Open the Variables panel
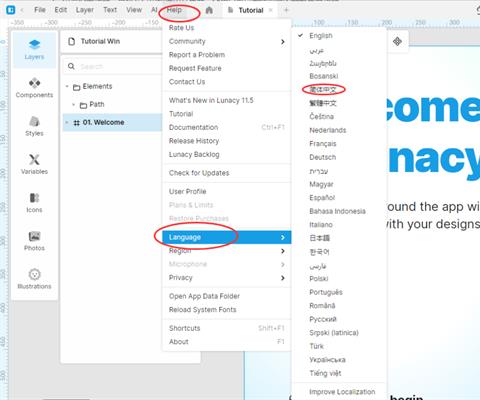The image size is (480, 400). [x=34, y=164]
